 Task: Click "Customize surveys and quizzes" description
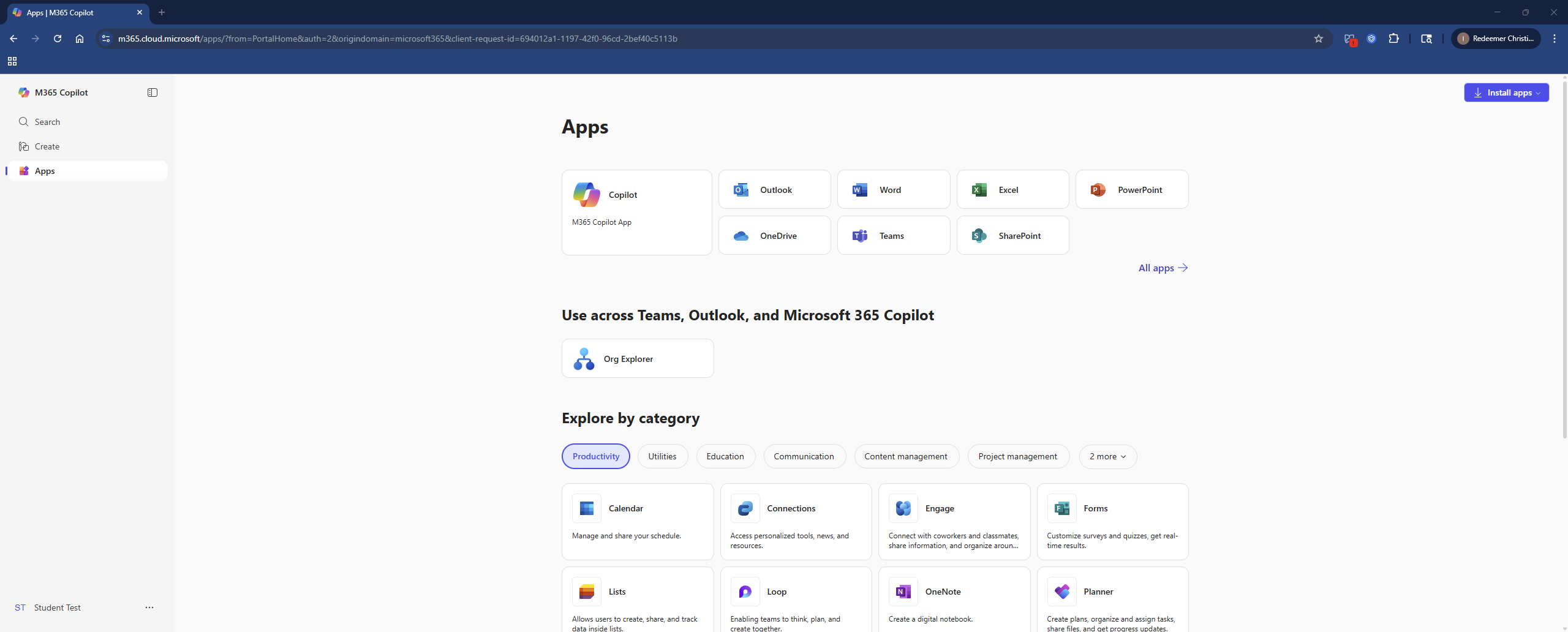coord(1112,541)
